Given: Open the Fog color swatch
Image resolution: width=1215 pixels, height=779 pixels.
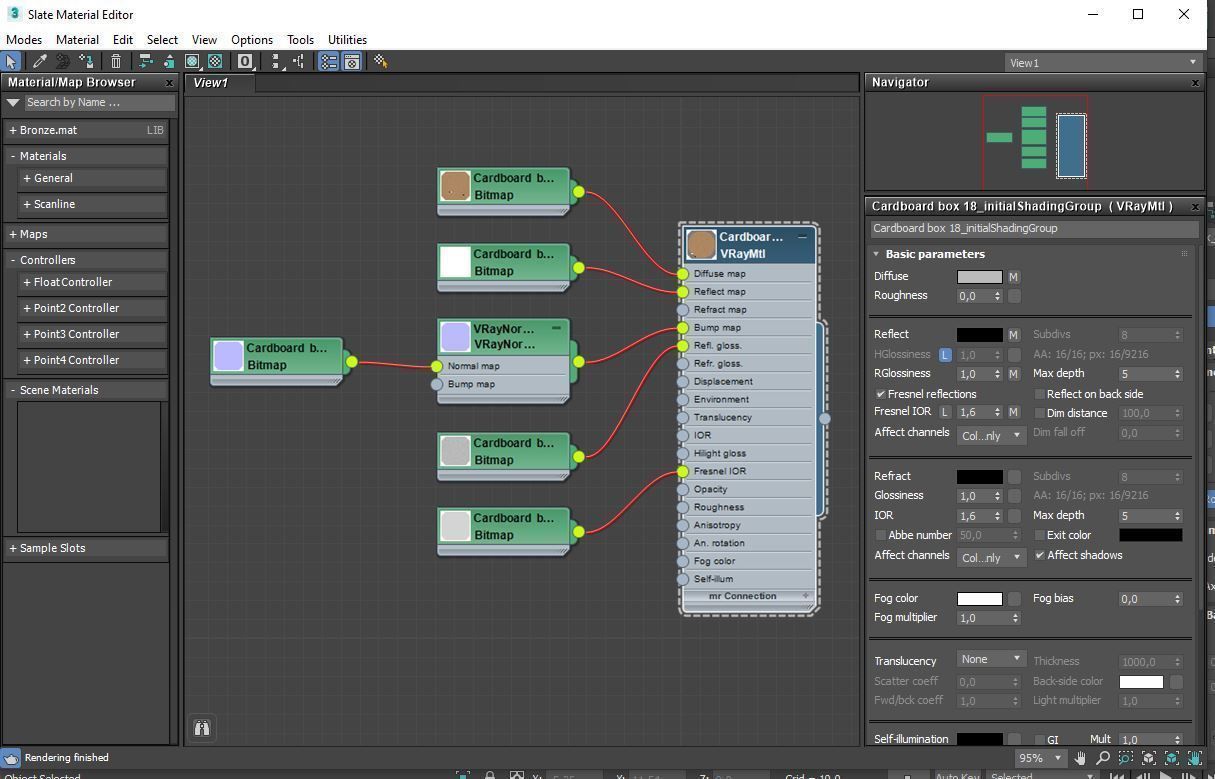Looking at the screenshot, I should [979, 599].
